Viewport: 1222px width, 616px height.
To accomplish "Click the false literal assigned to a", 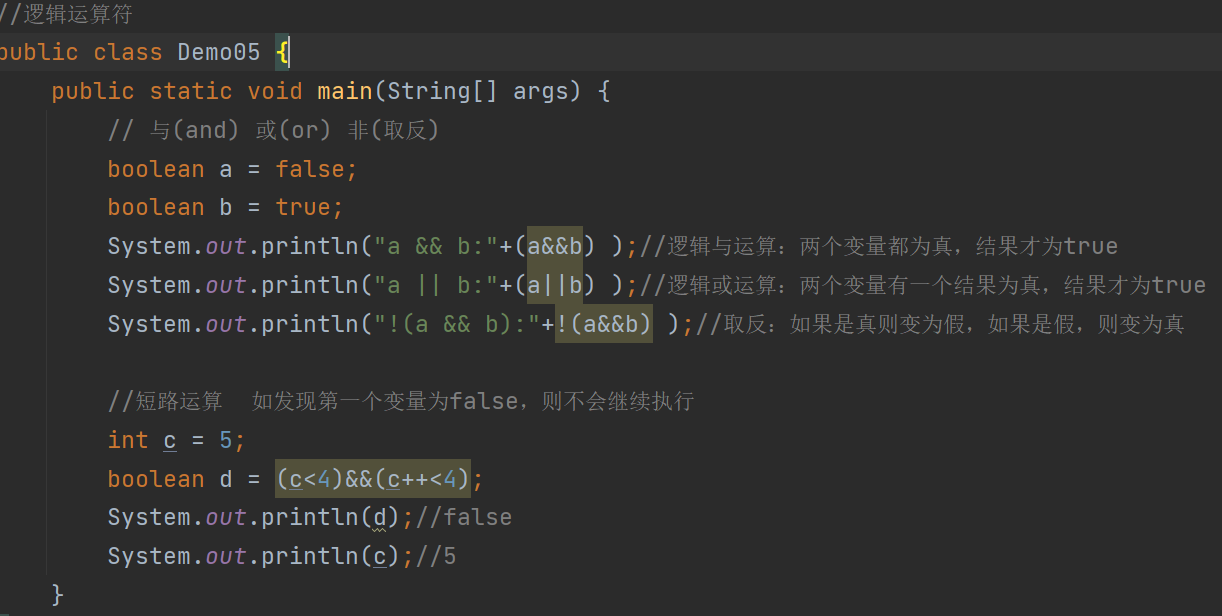I will [310, 169].
